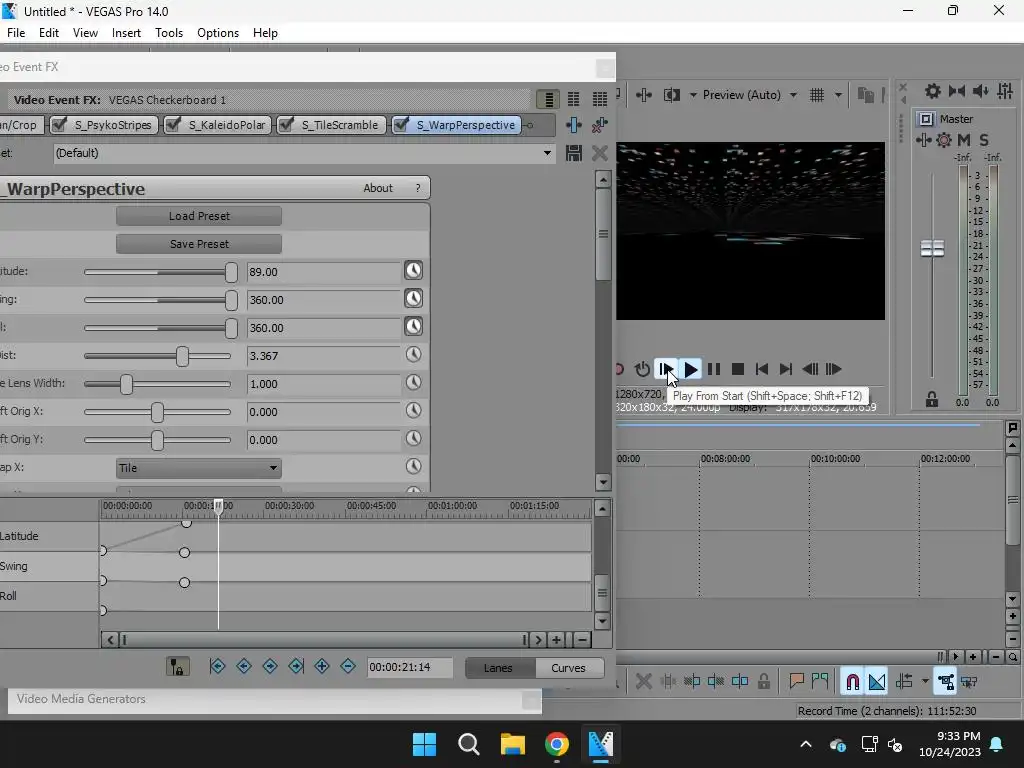Create a new keyframe with plus diamond

pyautogui.click(x=322, y=666)
